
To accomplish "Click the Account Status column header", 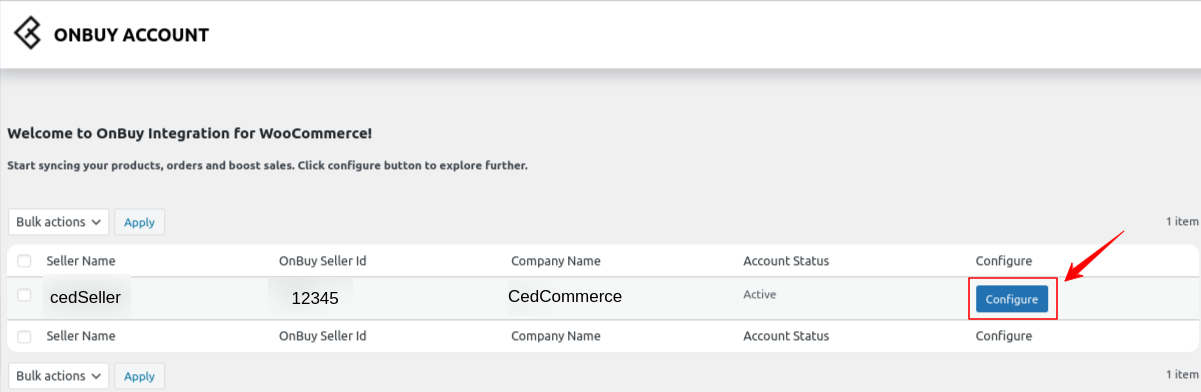I will click(786, 261).
